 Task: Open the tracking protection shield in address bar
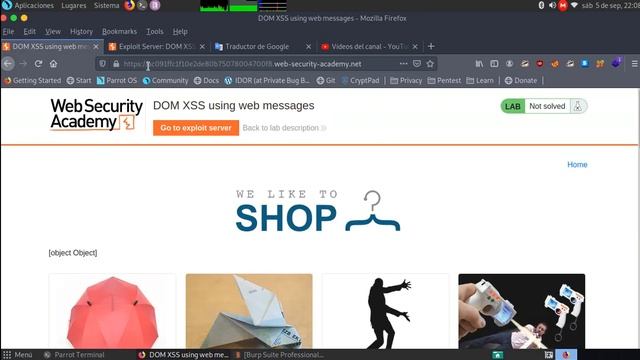tap(103, 64)
